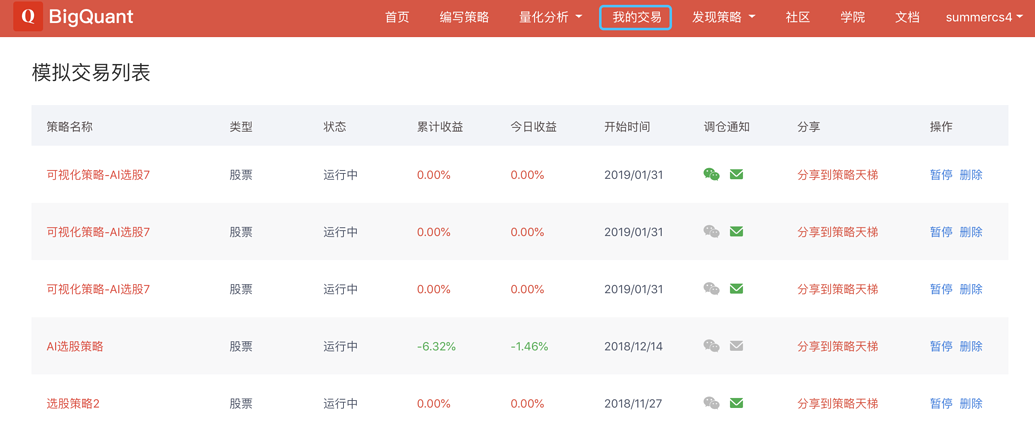Click the BigQuant brand name text

coord(91,17)
